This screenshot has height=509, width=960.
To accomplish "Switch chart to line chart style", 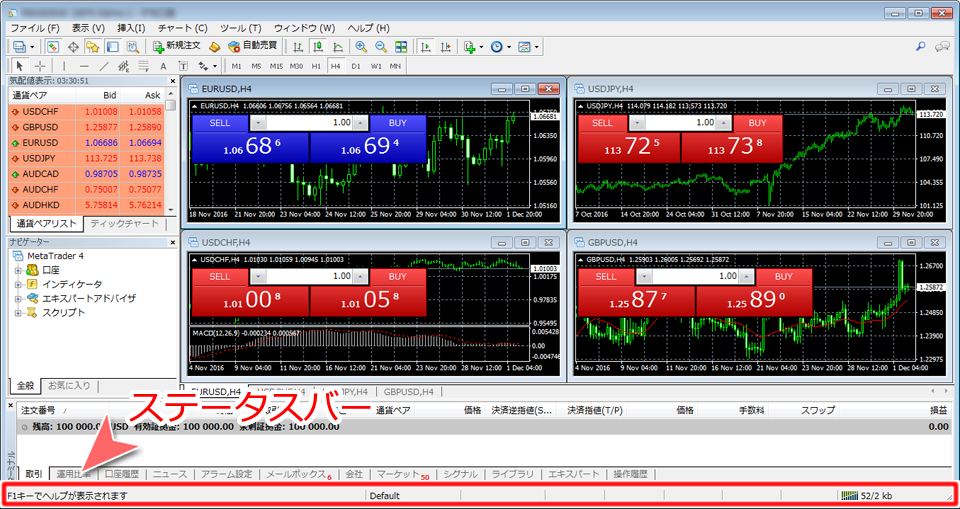I will click(337, 47).
